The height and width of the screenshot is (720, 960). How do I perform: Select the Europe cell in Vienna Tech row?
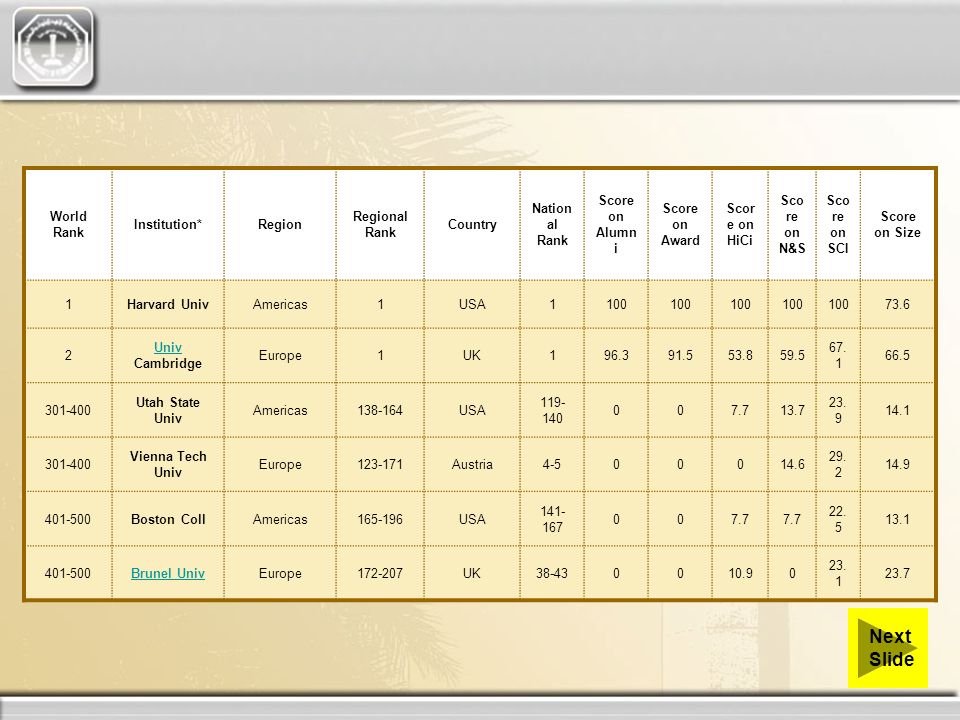tap(280, 464)
